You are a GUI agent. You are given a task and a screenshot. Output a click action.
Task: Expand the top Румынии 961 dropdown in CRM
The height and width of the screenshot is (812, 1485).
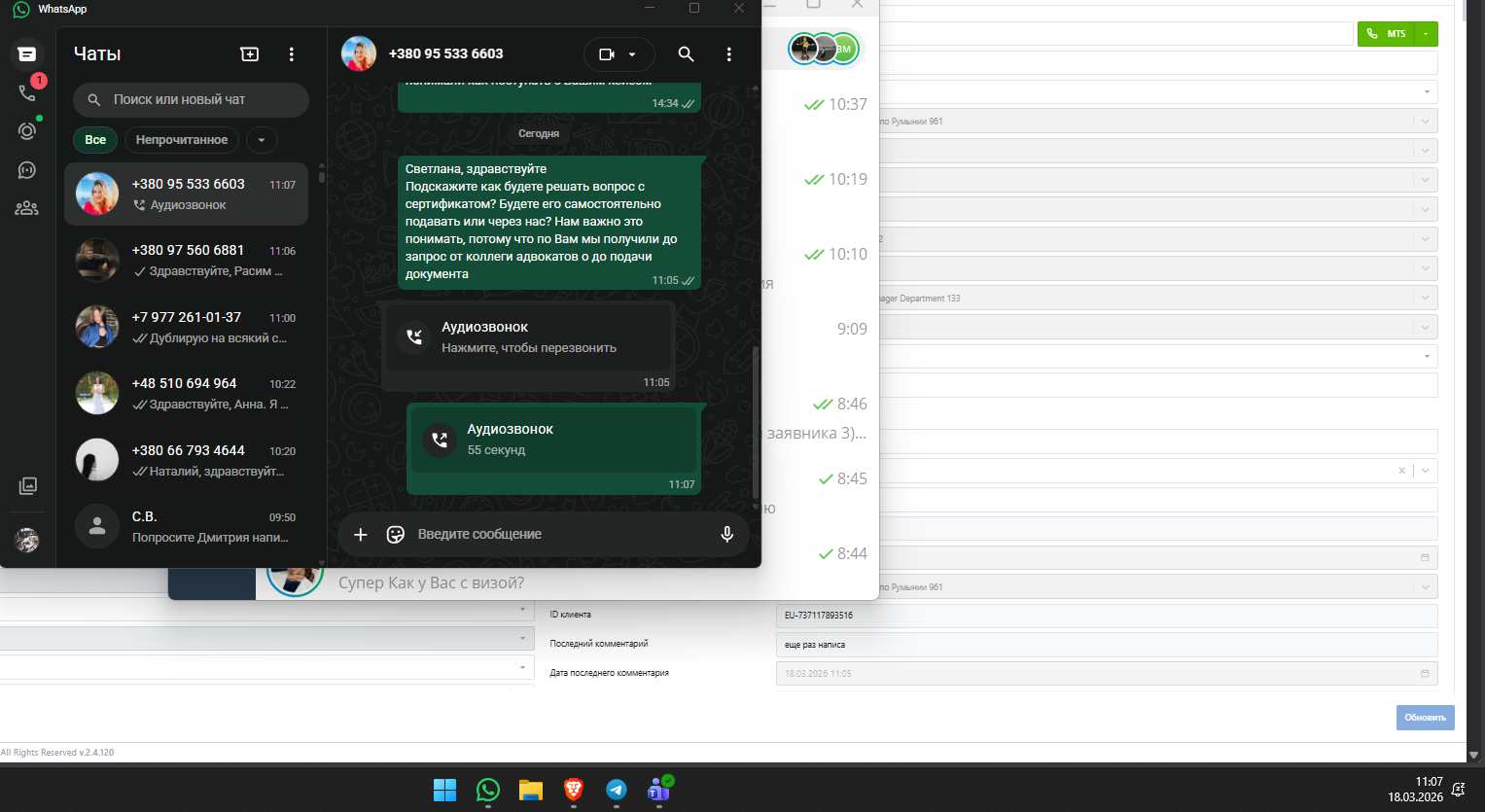(1426, 122)
